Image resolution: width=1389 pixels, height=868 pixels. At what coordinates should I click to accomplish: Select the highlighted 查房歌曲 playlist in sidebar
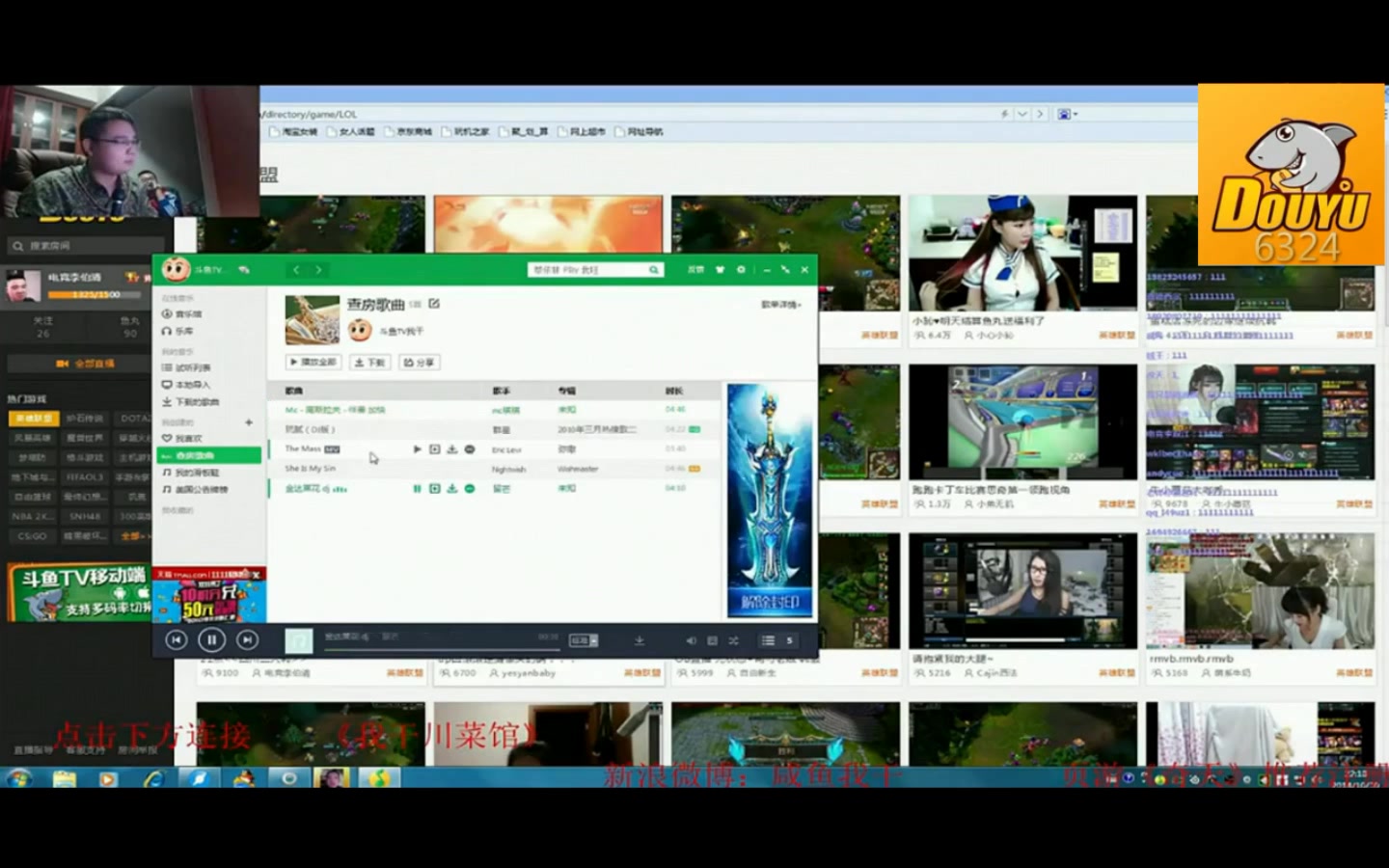click(209, 455)
